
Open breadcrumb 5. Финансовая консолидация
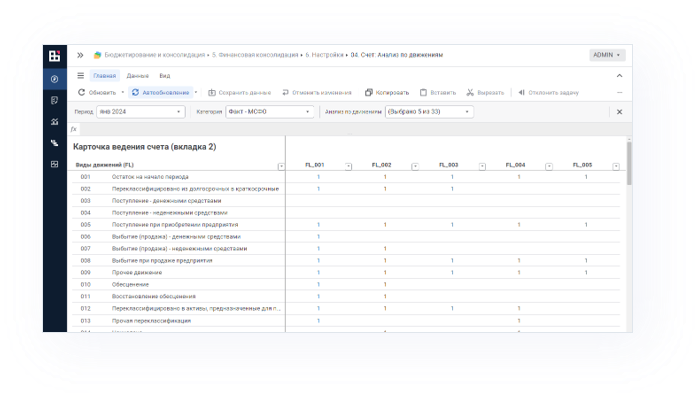point(255,55)
